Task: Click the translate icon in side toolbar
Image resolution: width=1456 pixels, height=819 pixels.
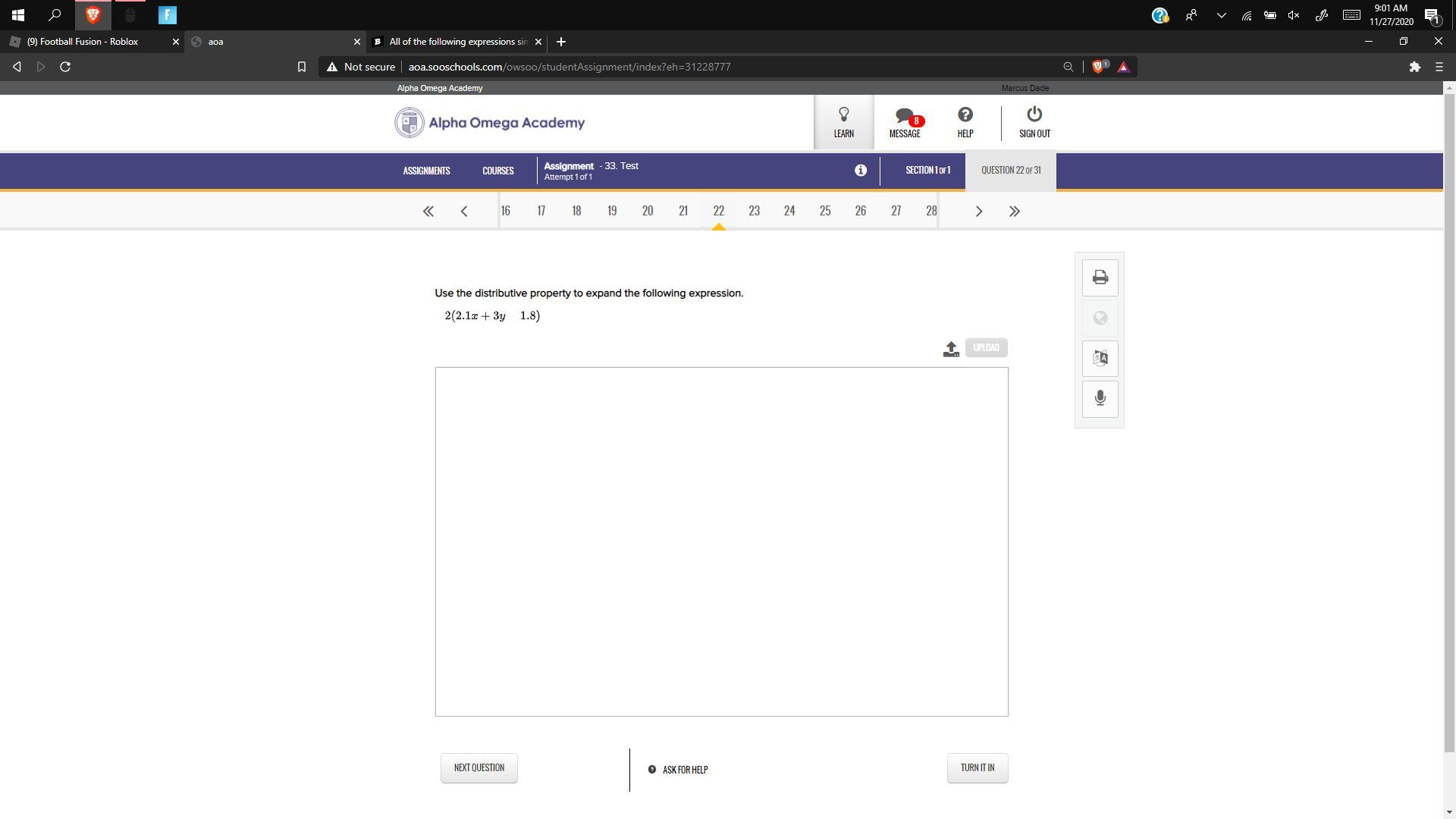Action: click(x=1100, y=358)
